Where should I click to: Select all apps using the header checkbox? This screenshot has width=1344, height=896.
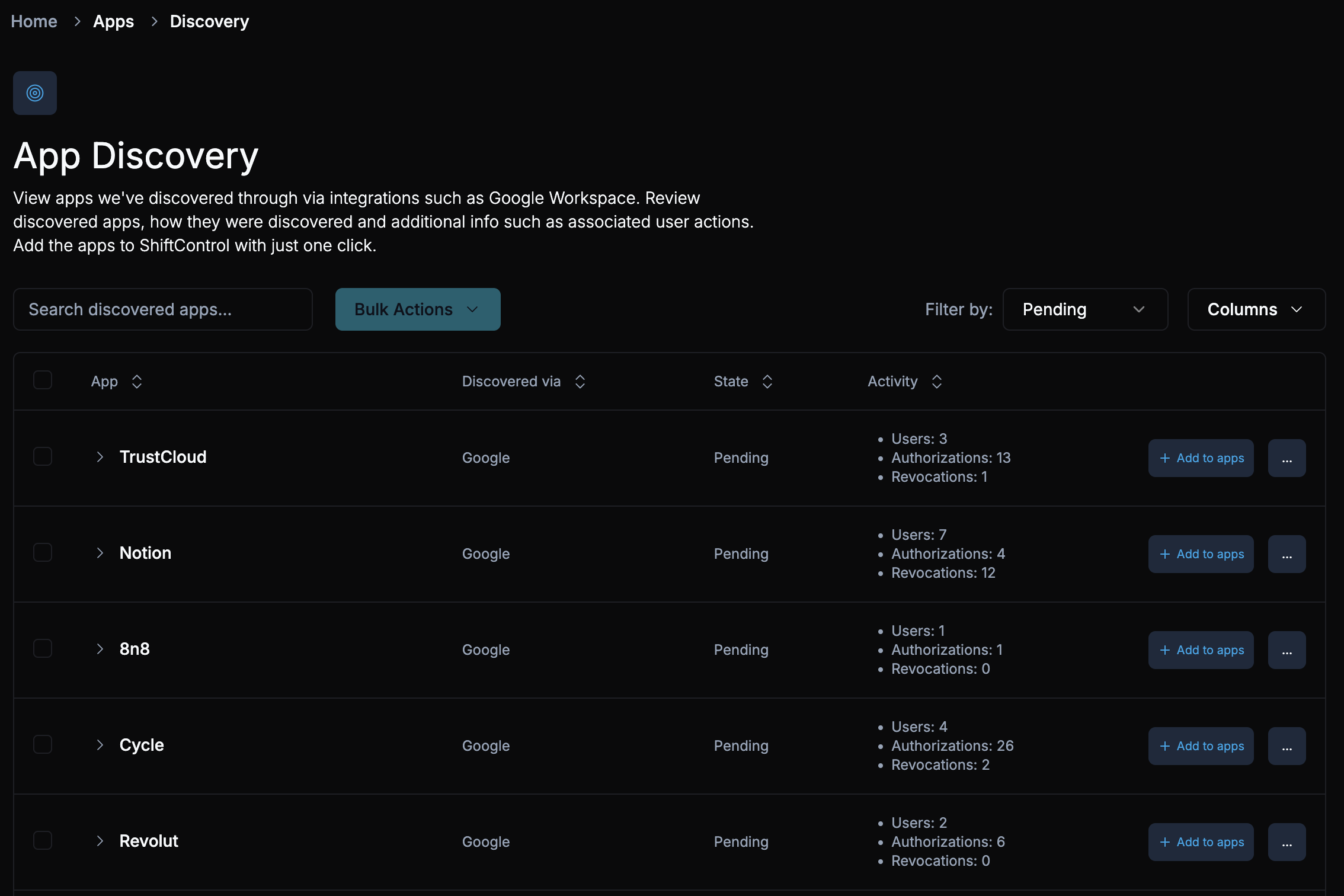pos(43,380)
